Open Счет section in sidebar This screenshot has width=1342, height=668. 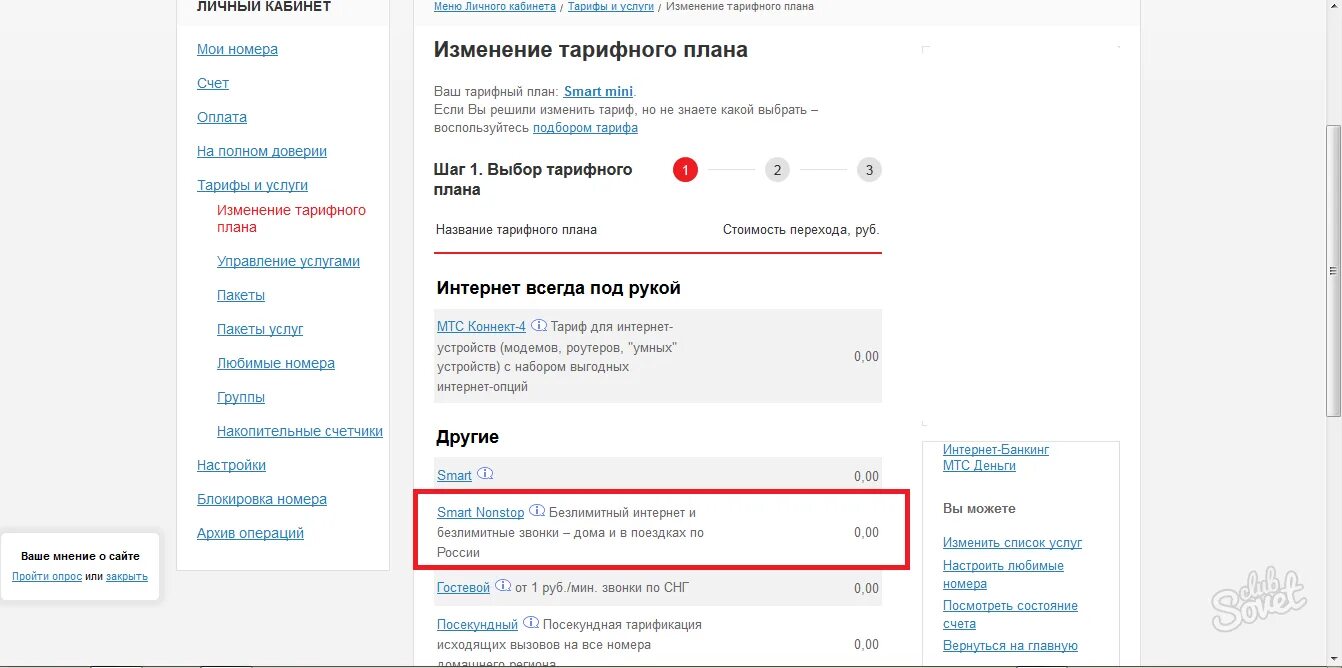[x=213, y=83]
